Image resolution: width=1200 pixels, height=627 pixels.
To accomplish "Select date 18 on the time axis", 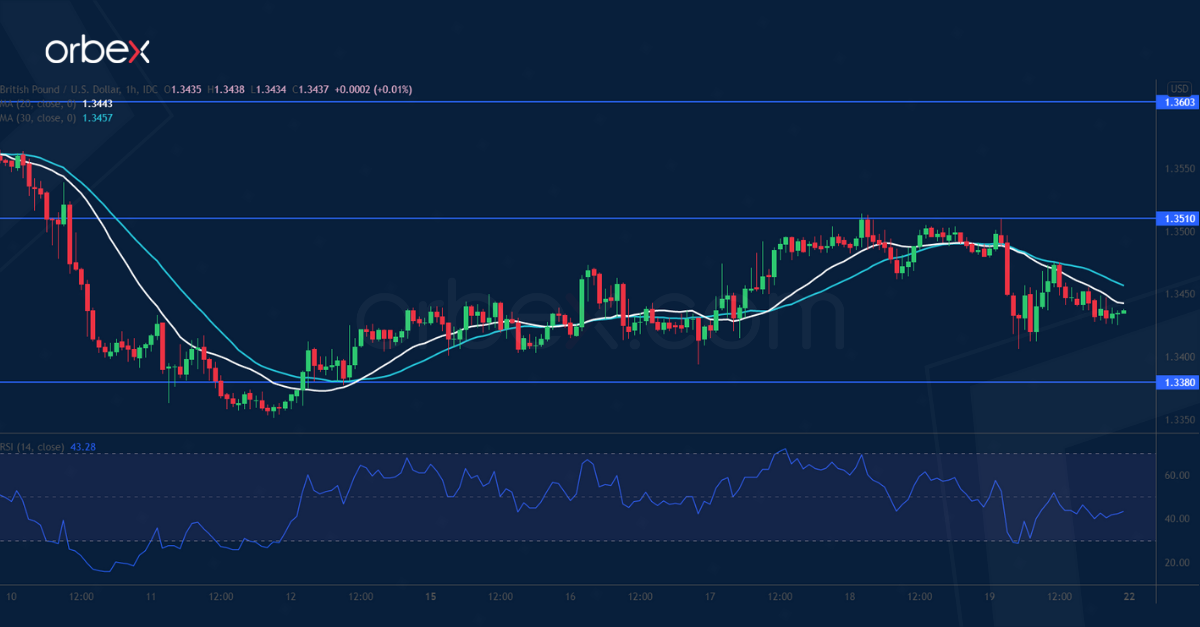I will (x=849, y=597).
